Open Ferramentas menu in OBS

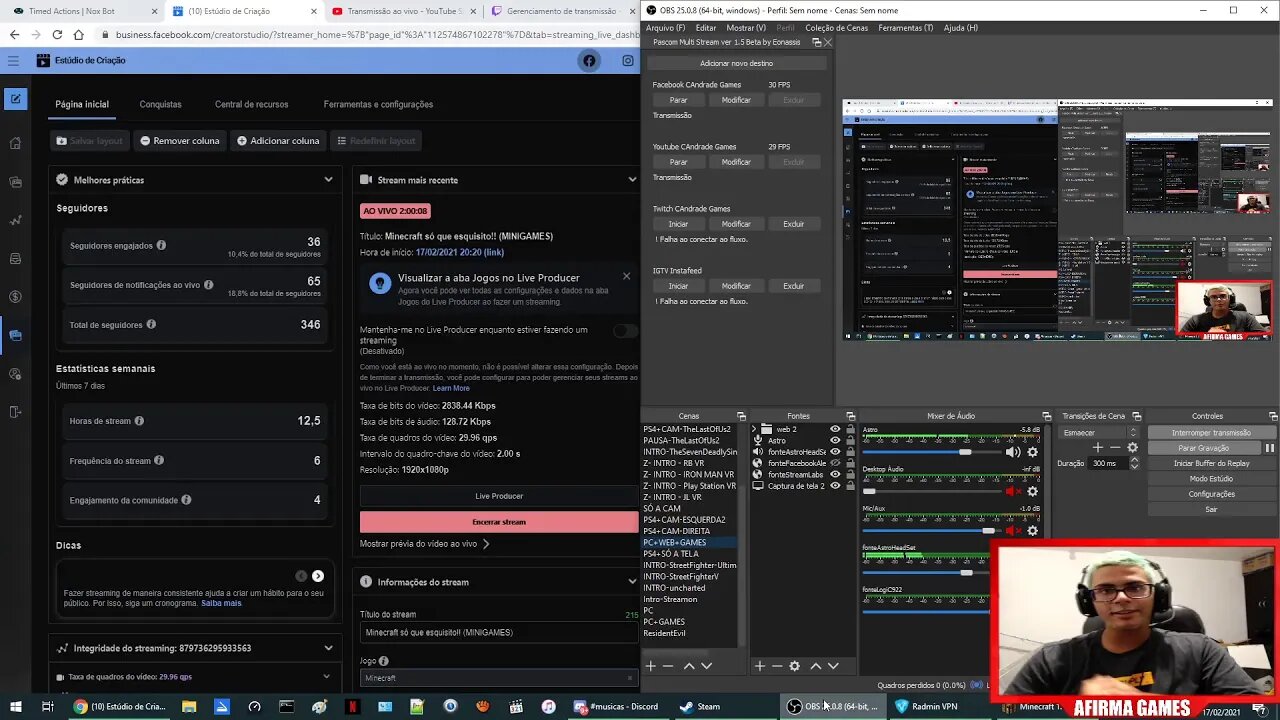coord(906,28)
